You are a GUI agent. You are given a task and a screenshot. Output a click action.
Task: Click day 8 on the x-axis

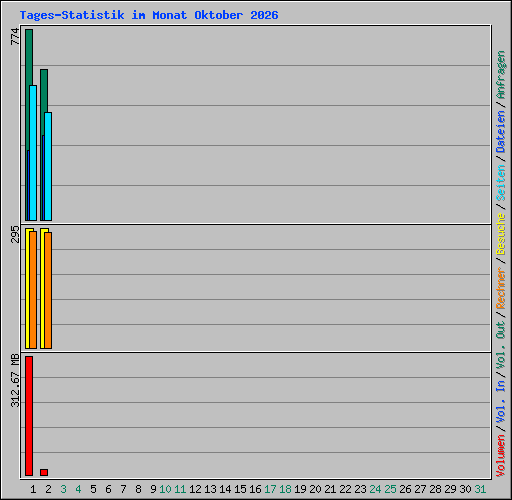pos(138,489)
